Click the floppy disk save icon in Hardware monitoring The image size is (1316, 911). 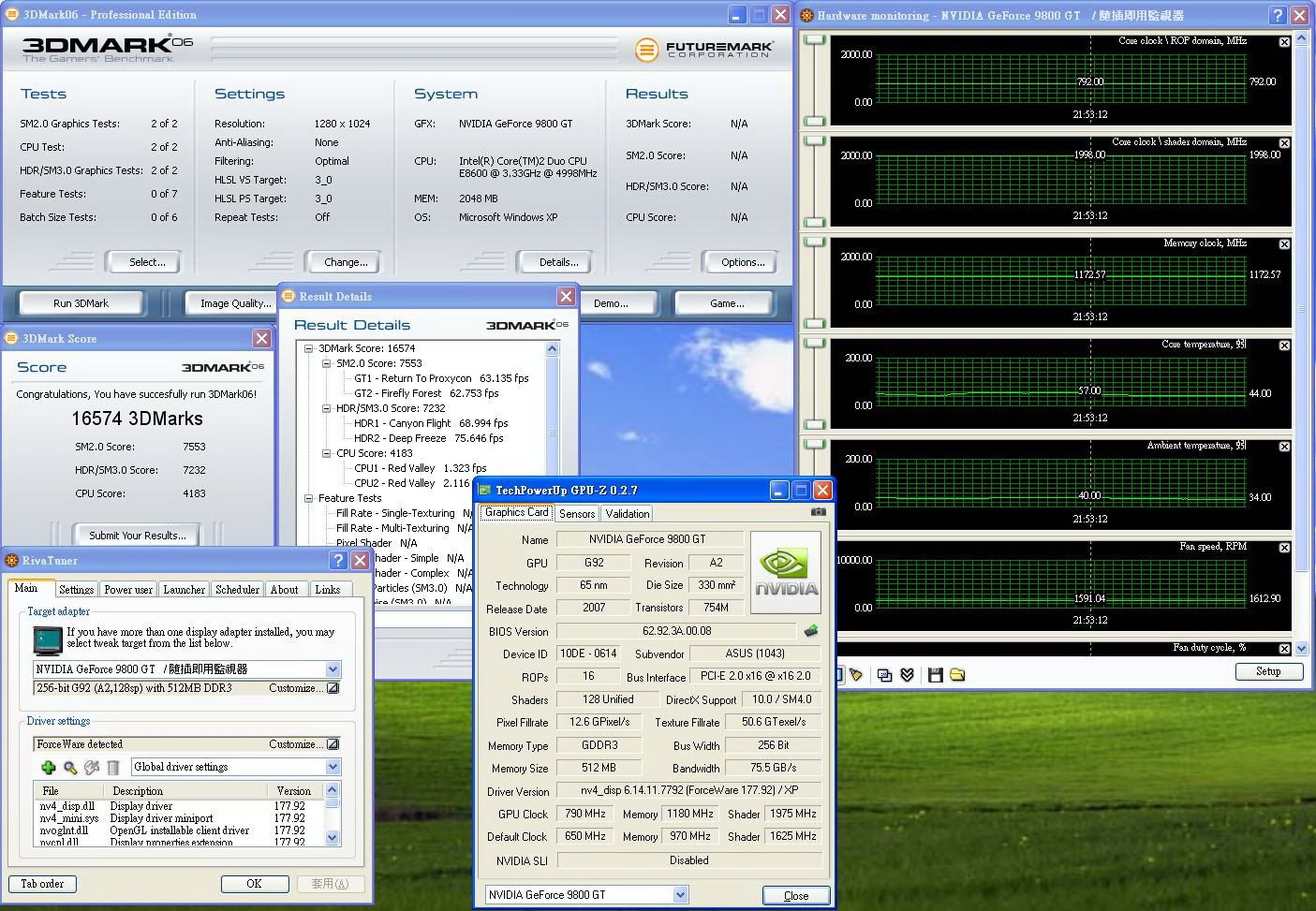935,675
